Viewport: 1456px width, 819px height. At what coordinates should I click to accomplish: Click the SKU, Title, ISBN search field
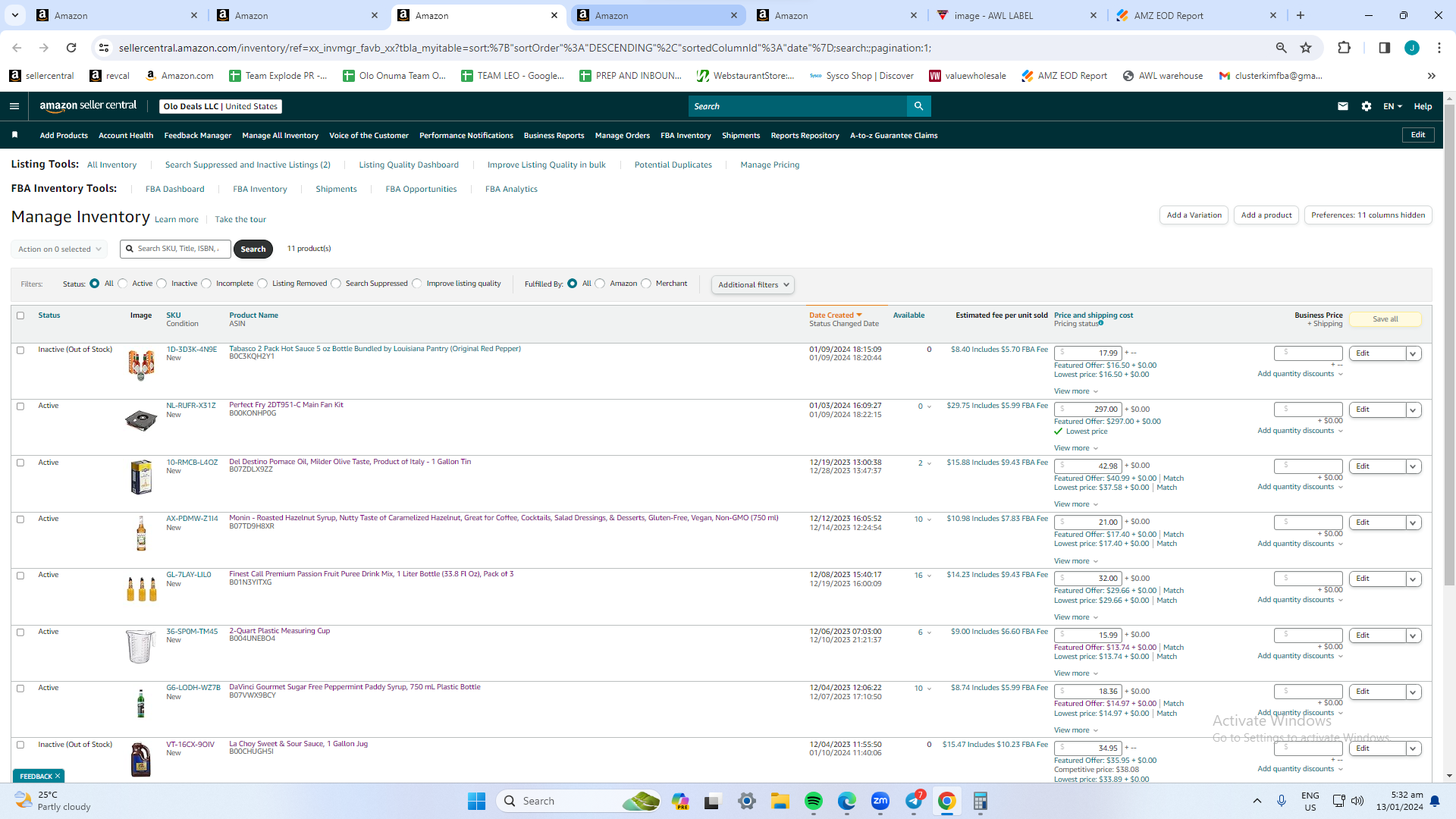tap(175, 249)
